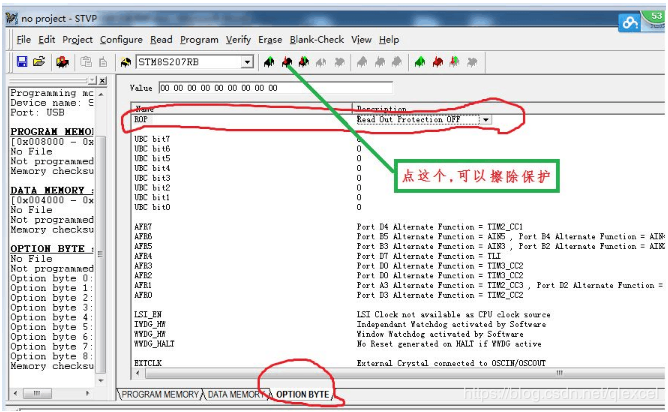Open the Blank-Check menu

[317, 40]
